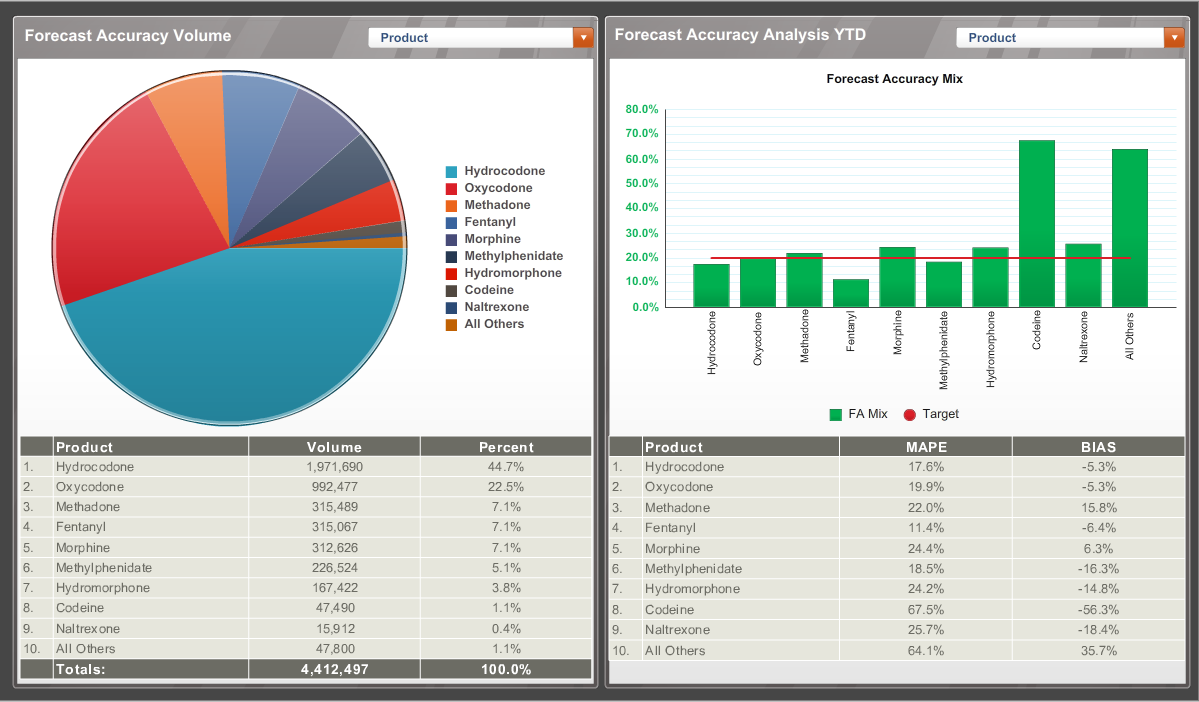The height and width of the screenshot is (702, 1199).
Task: Click the Fentanyl bar in the bar chart
Action: (851, 290)
